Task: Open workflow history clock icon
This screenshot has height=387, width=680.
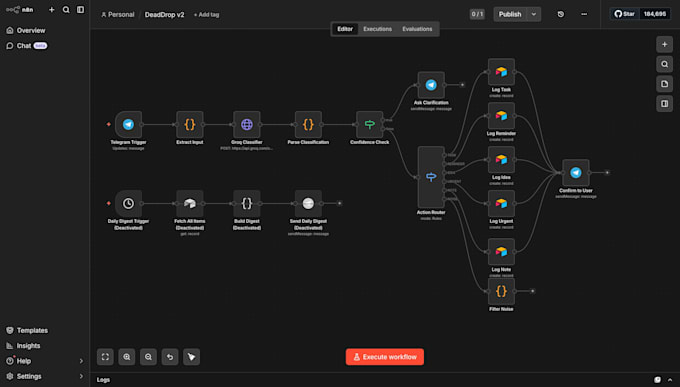Action: click(x=561, y=14)
